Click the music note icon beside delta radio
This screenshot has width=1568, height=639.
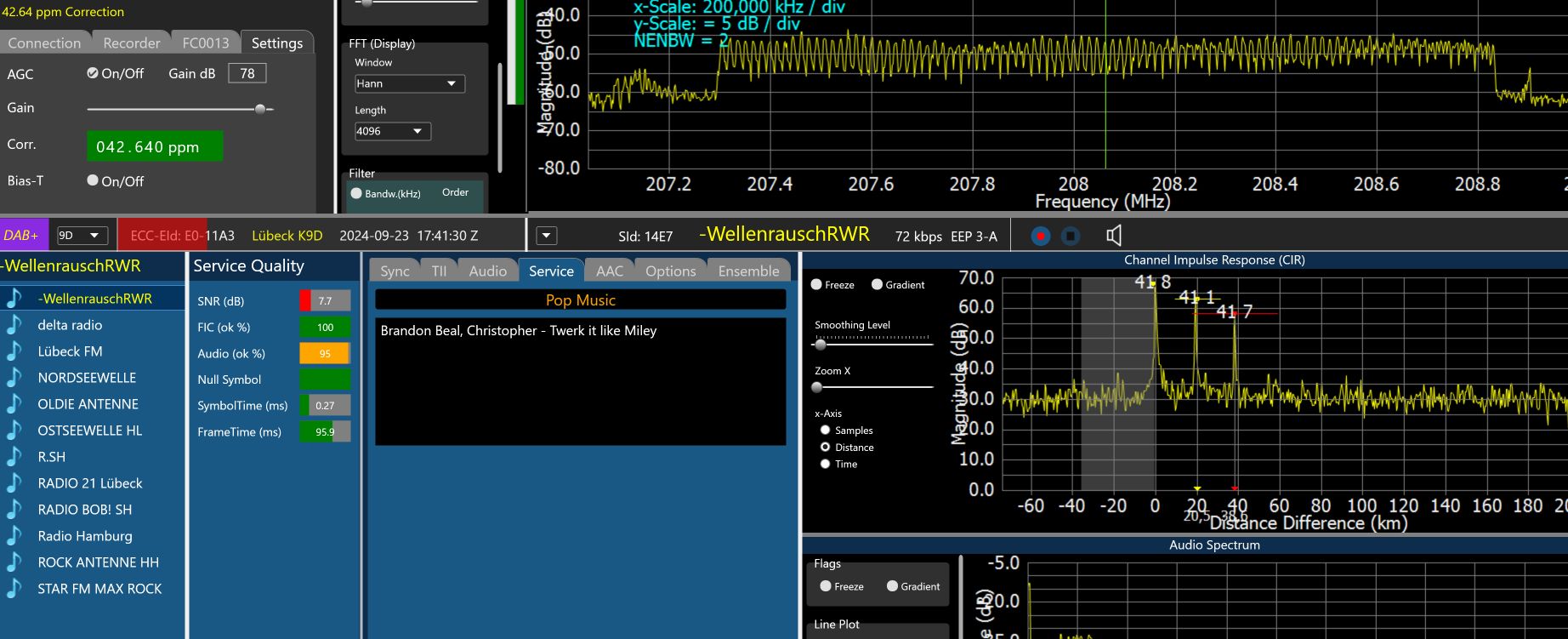tap(14, 325)
